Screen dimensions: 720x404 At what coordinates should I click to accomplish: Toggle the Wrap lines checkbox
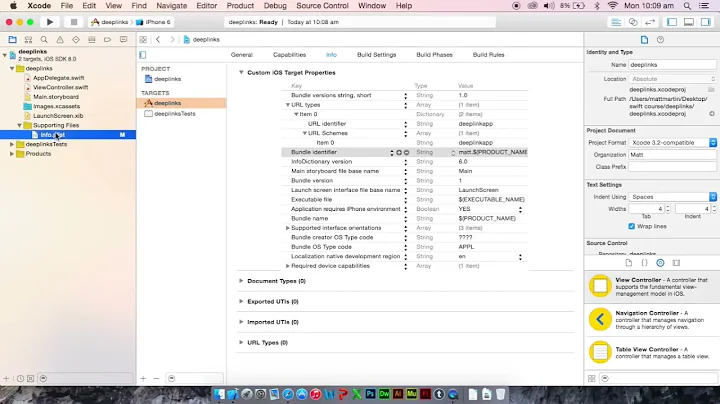(631, 226)
